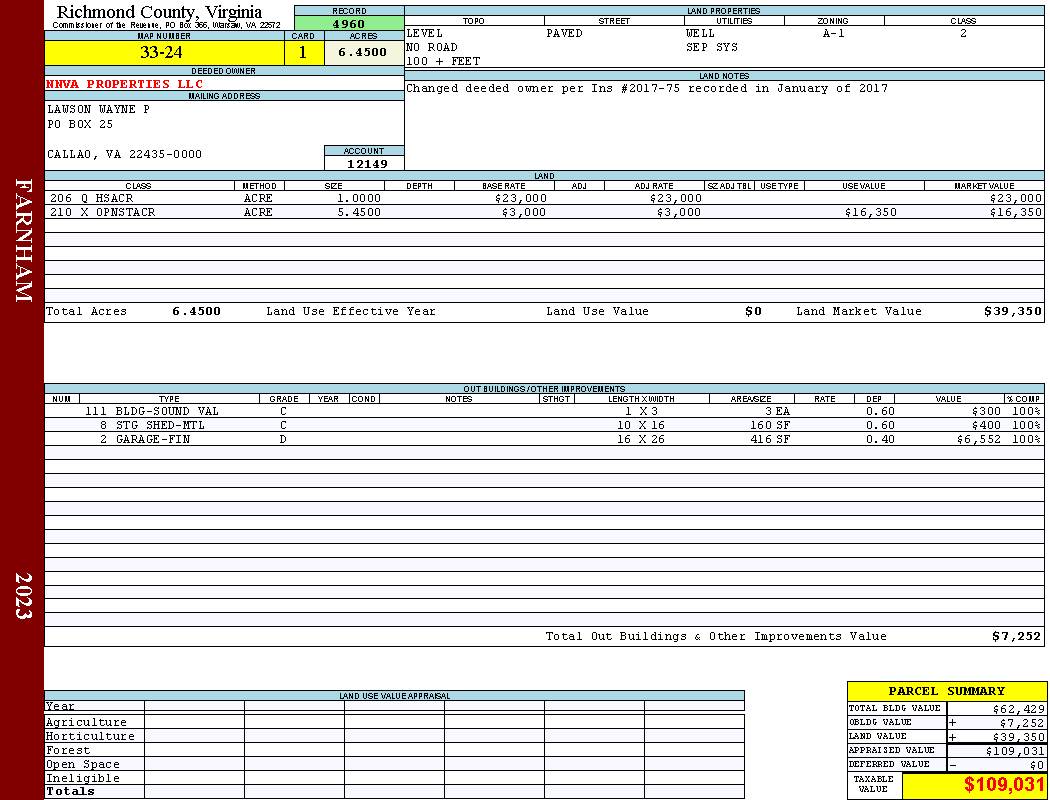Select mailing name LAWSON WAYNE P
Viewport: 1050px width, 800px height.
(98, 108)
